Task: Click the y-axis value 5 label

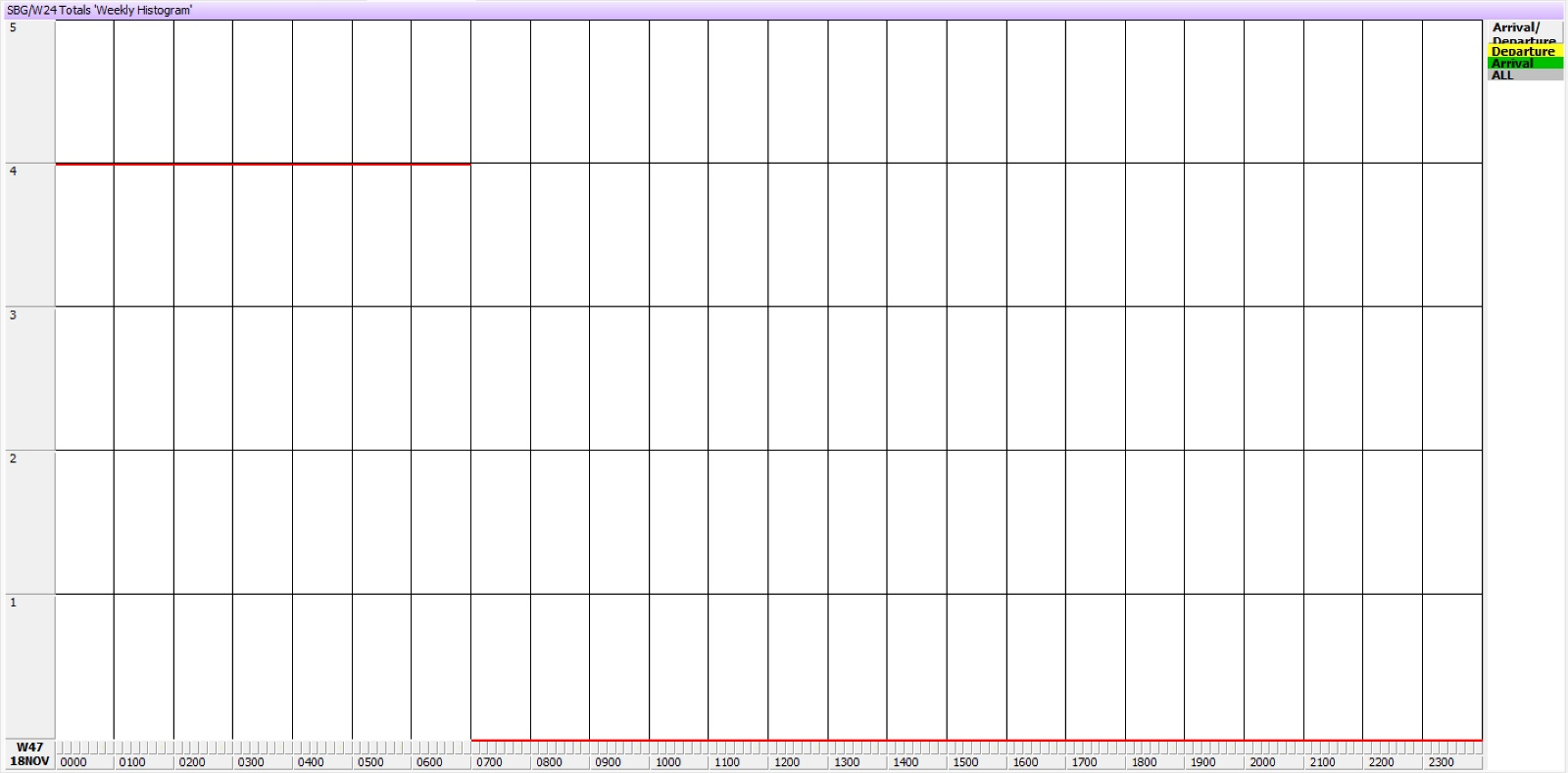Action: (13, 27)
